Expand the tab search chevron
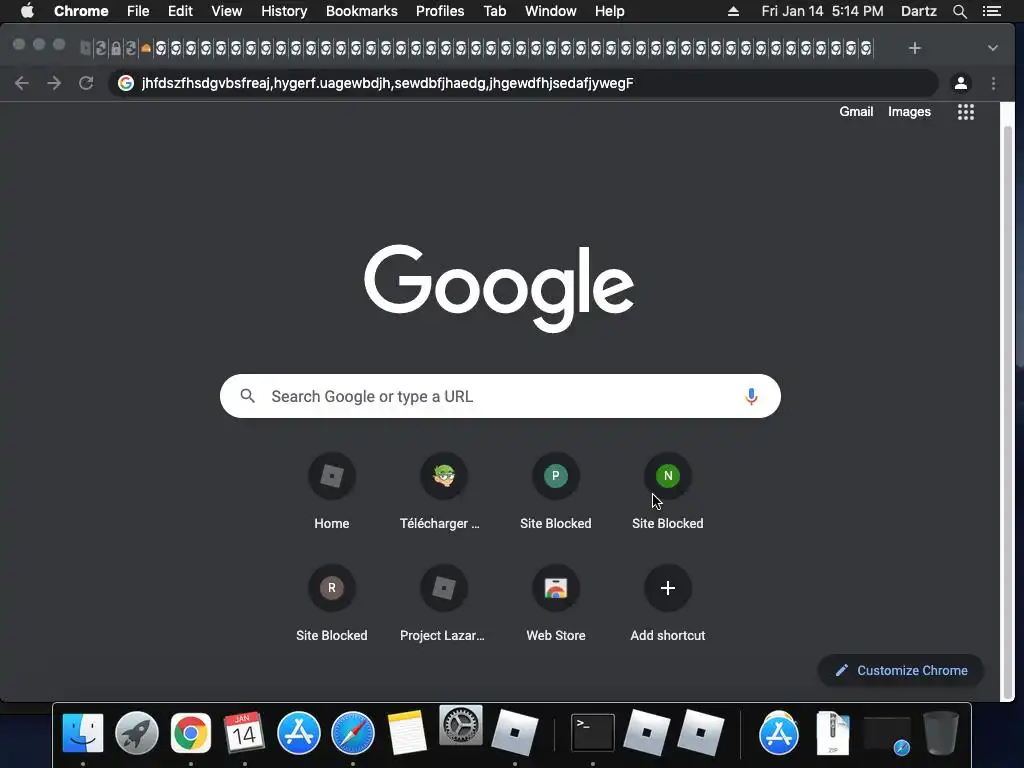 click(993, 48)
